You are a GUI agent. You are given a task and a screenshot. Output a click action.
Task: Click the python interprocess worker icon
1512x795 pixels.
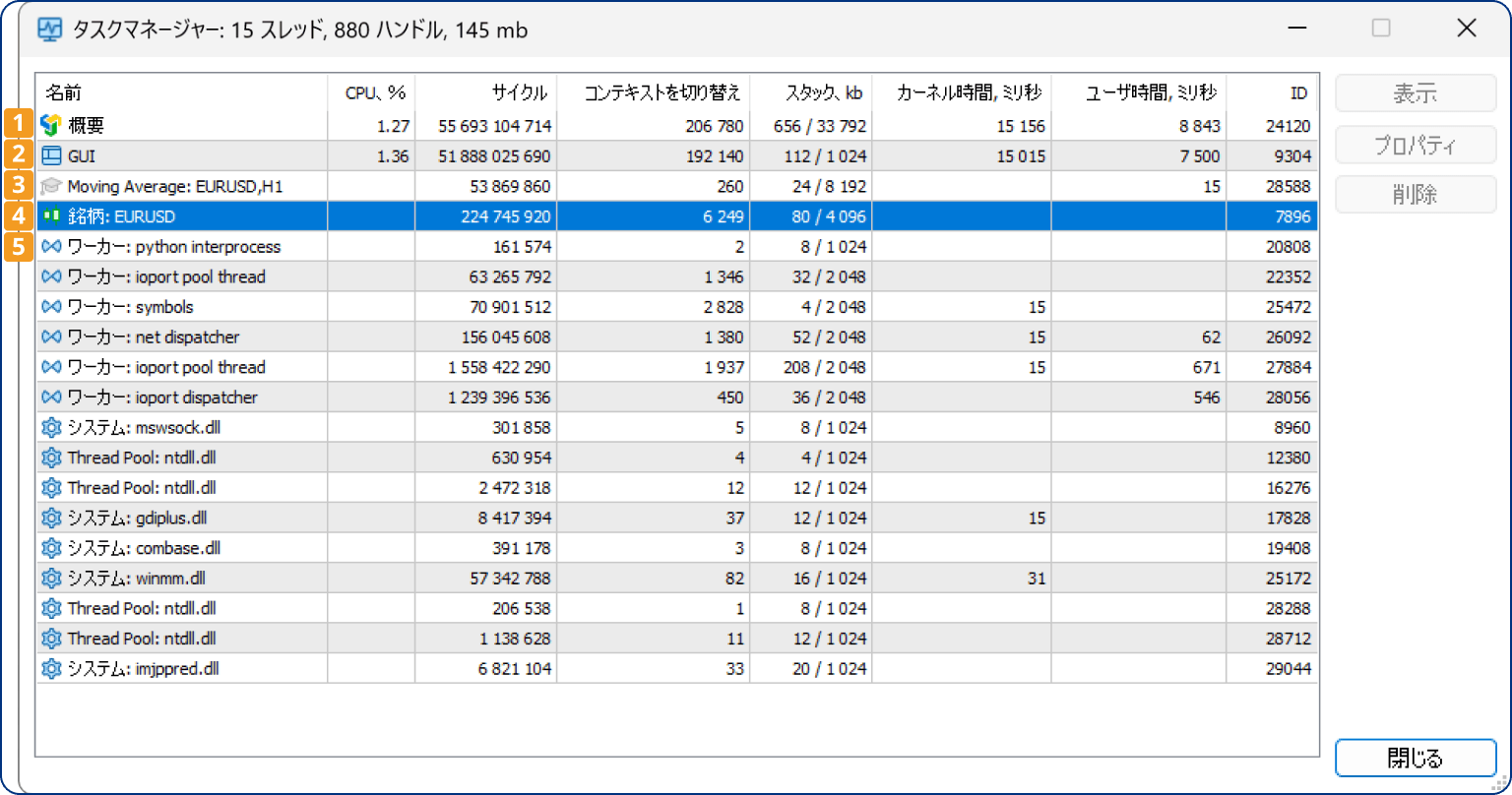point(51,247)
